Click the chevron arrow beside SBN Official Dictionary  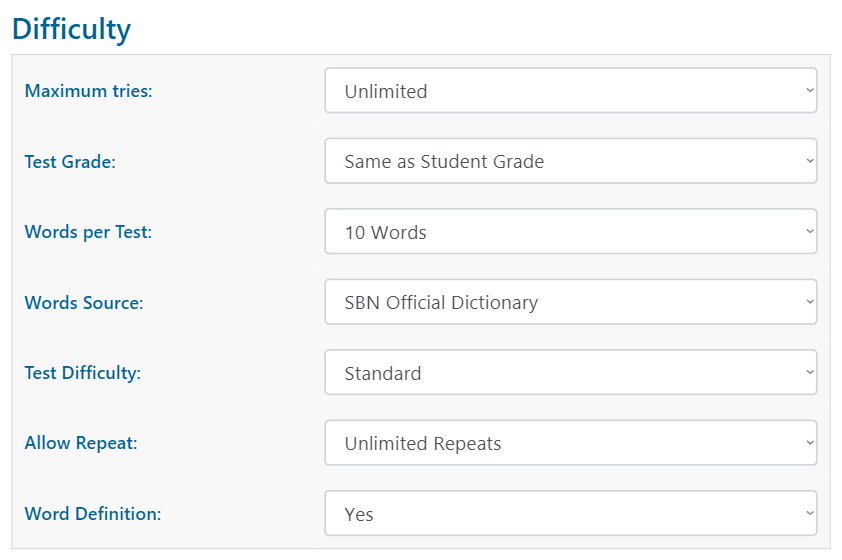(x=808, y=302)
